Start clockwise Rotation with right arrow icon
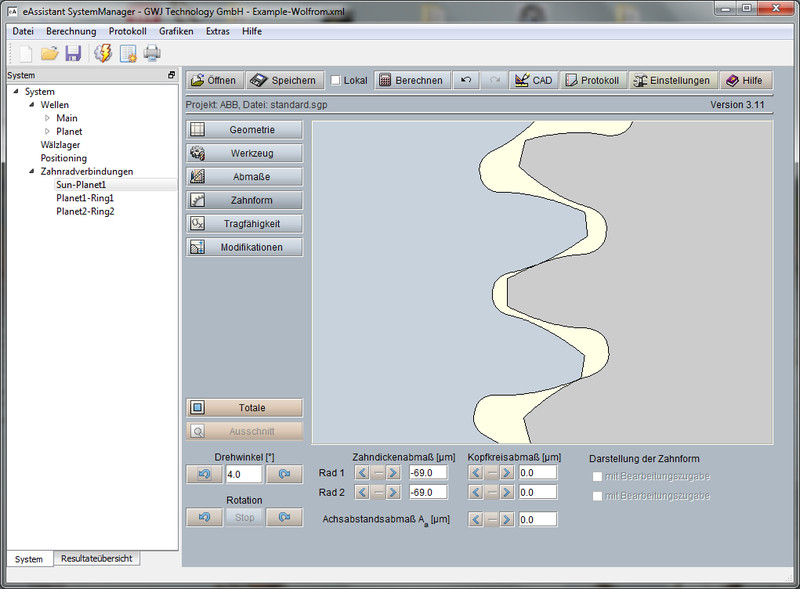Screen dimensions: 800x589 [x=284, y=517]
